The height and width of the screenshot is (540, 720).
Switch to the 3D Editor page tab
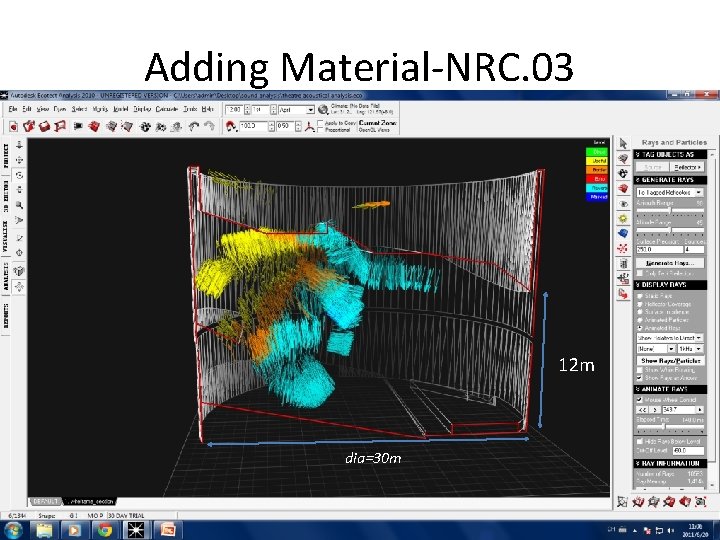pos(6,195)
